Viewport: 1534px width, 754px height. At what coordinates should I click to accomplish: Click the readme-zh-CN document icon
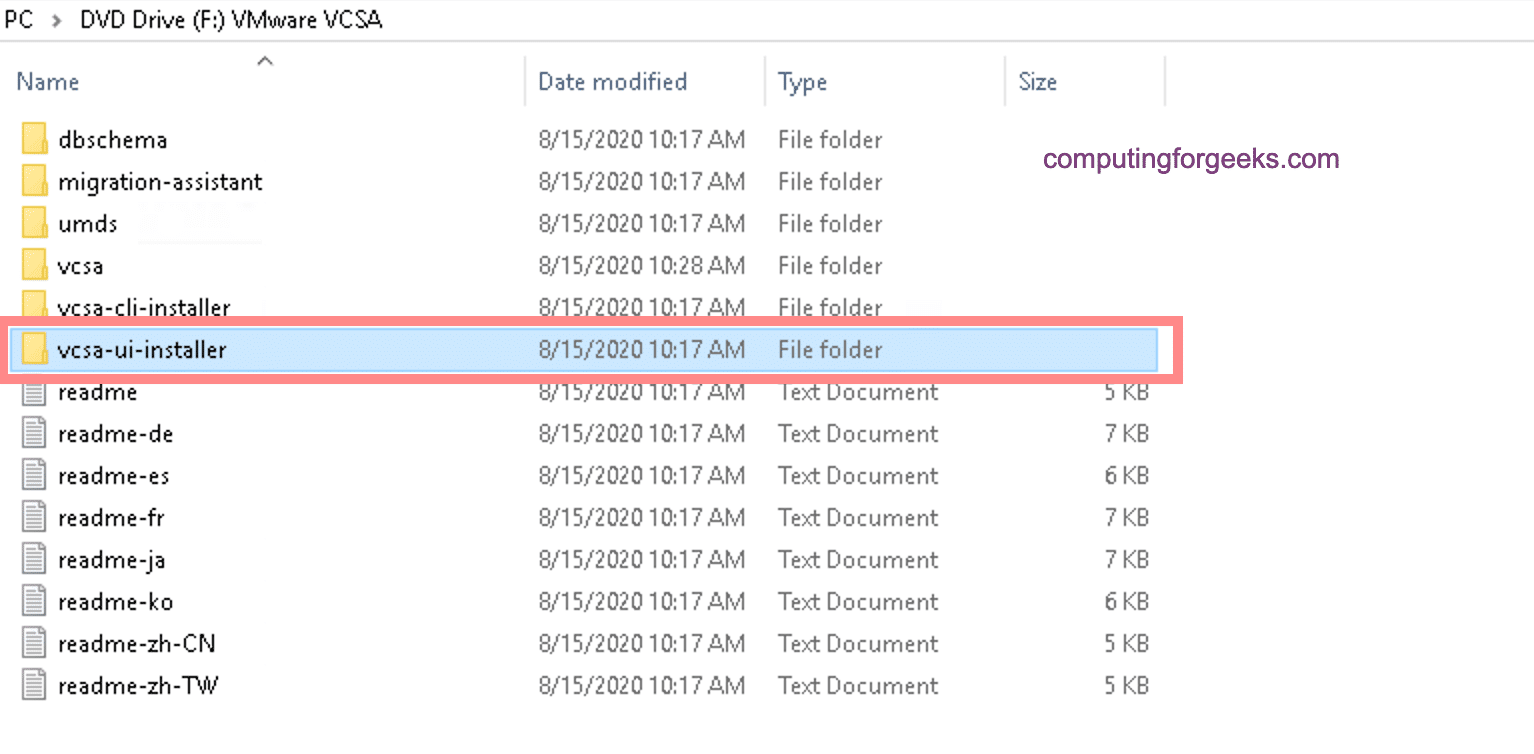click(33, 643)
